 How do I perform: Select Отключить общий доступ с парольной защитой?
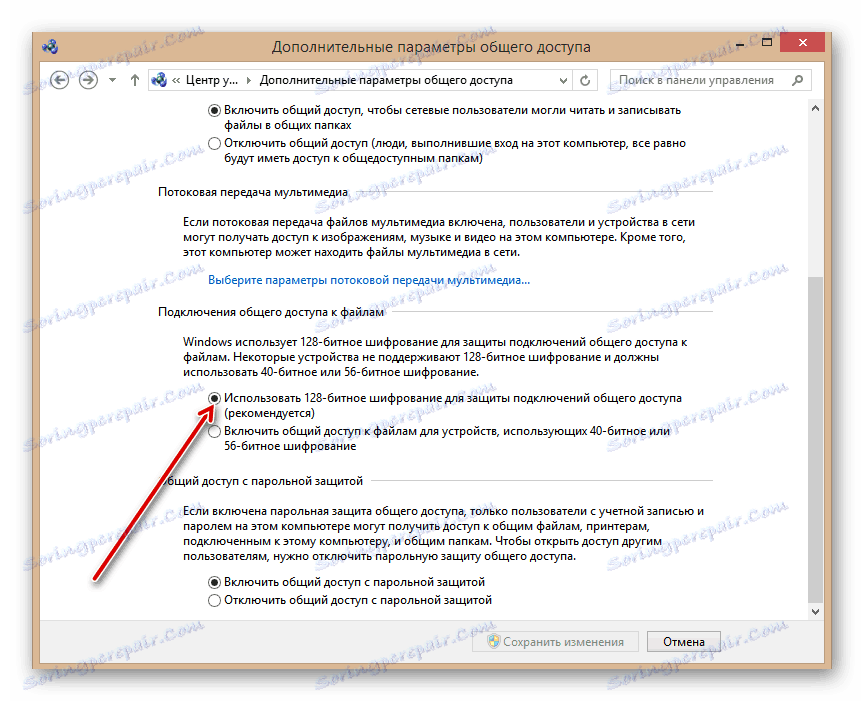(216, 600)
